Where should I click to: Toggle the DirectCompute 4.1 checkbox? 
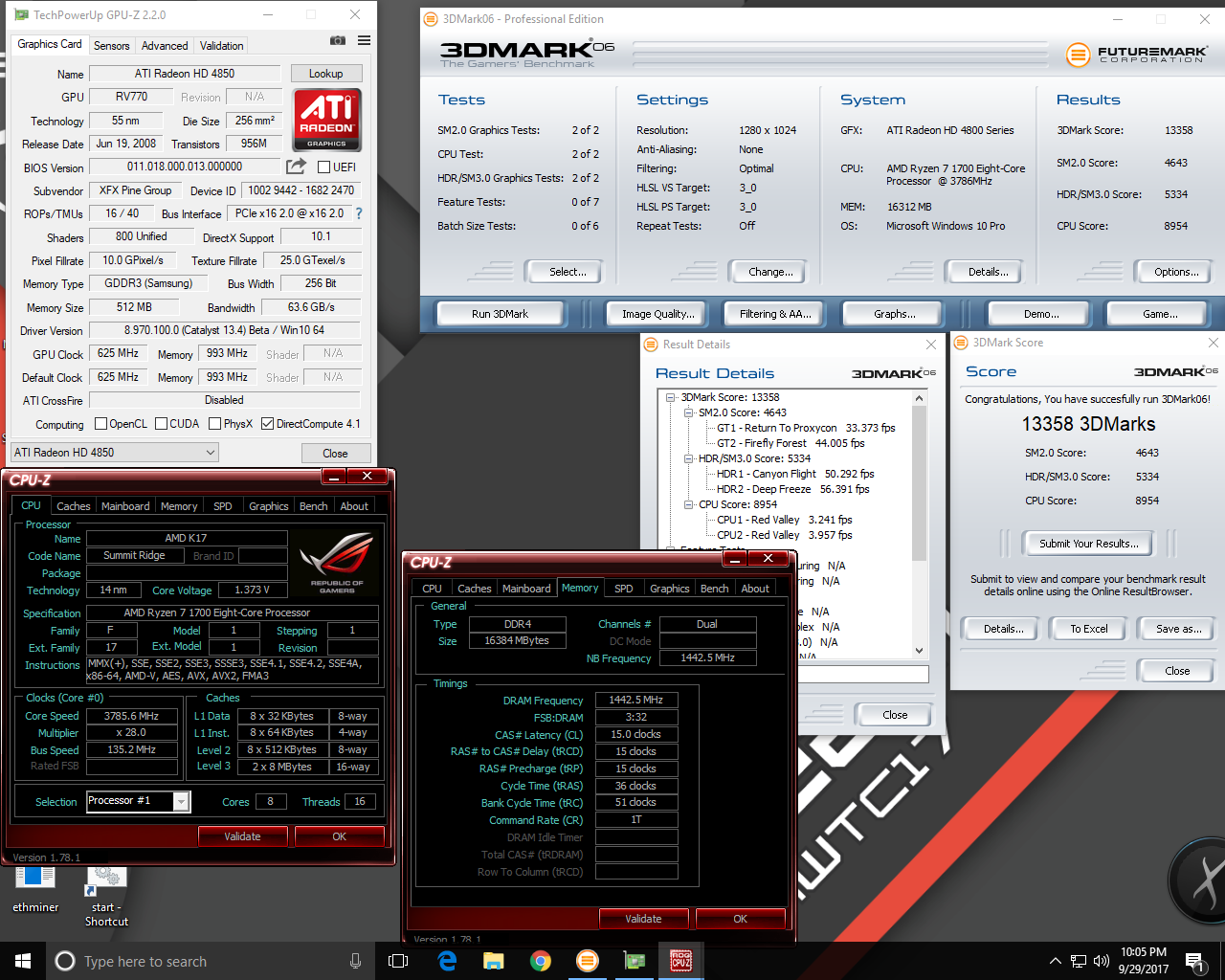pos(267,423)
